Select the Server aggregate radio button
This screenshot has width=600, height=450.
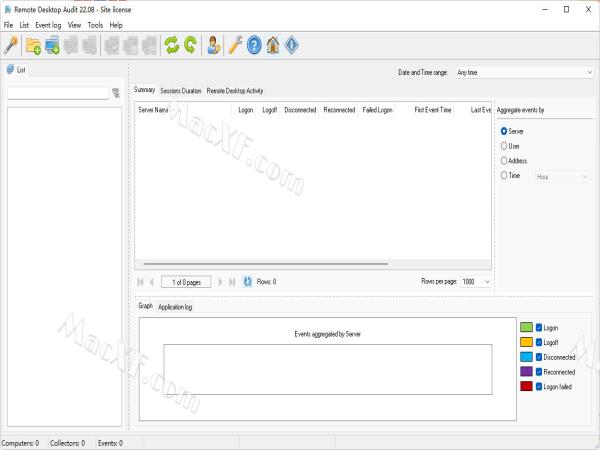click(x=504, y=131)
